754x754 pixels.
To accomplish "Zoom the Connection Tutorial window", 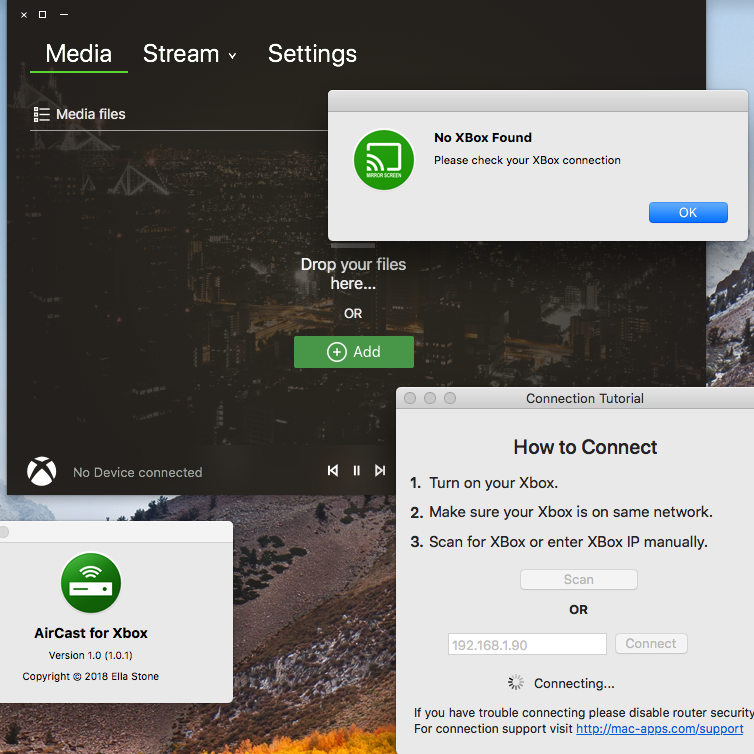I will coord(450,398).
